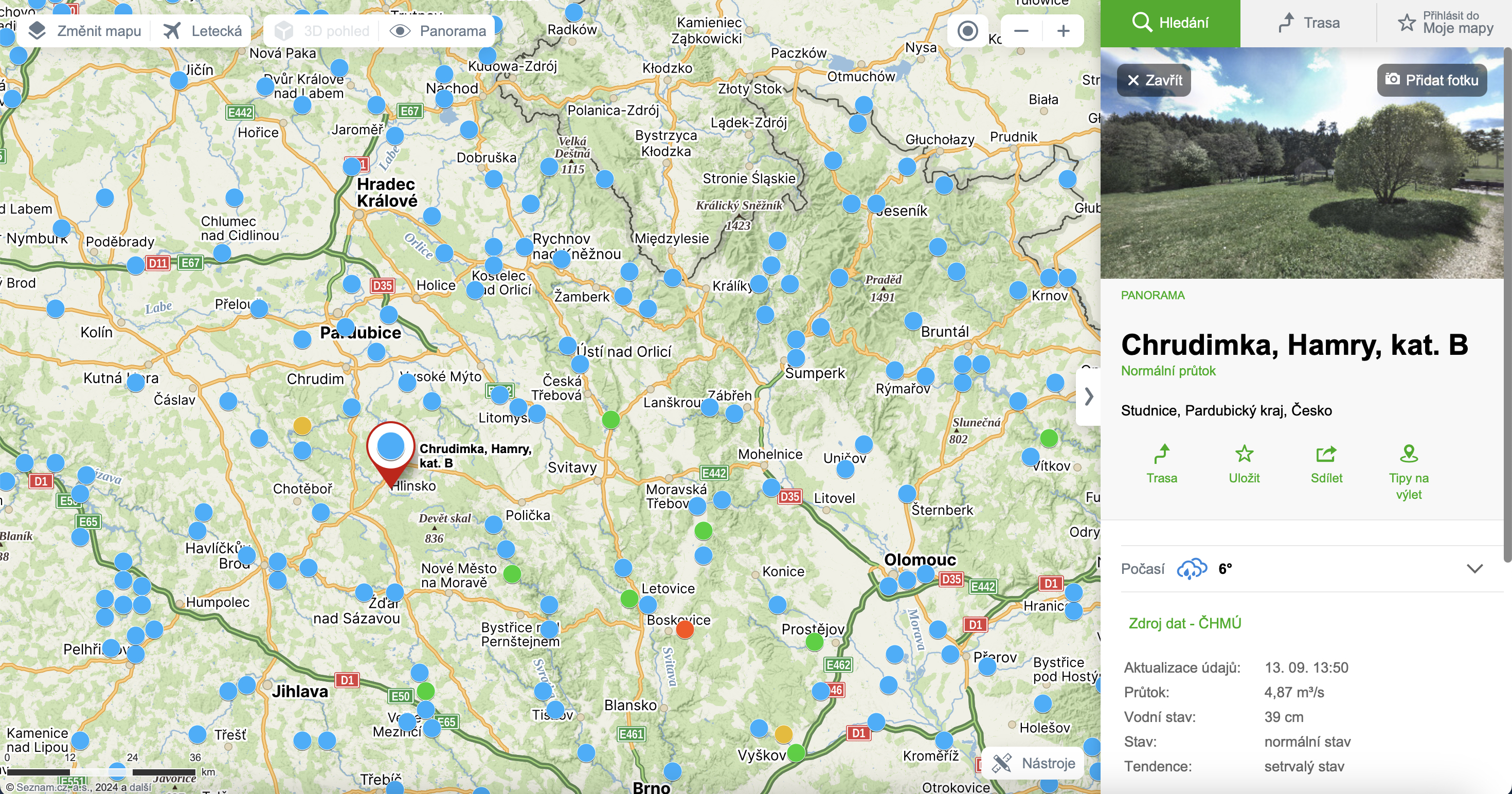Toggle Letecká aerial view

pyautogui.click(x=203, y=31)
